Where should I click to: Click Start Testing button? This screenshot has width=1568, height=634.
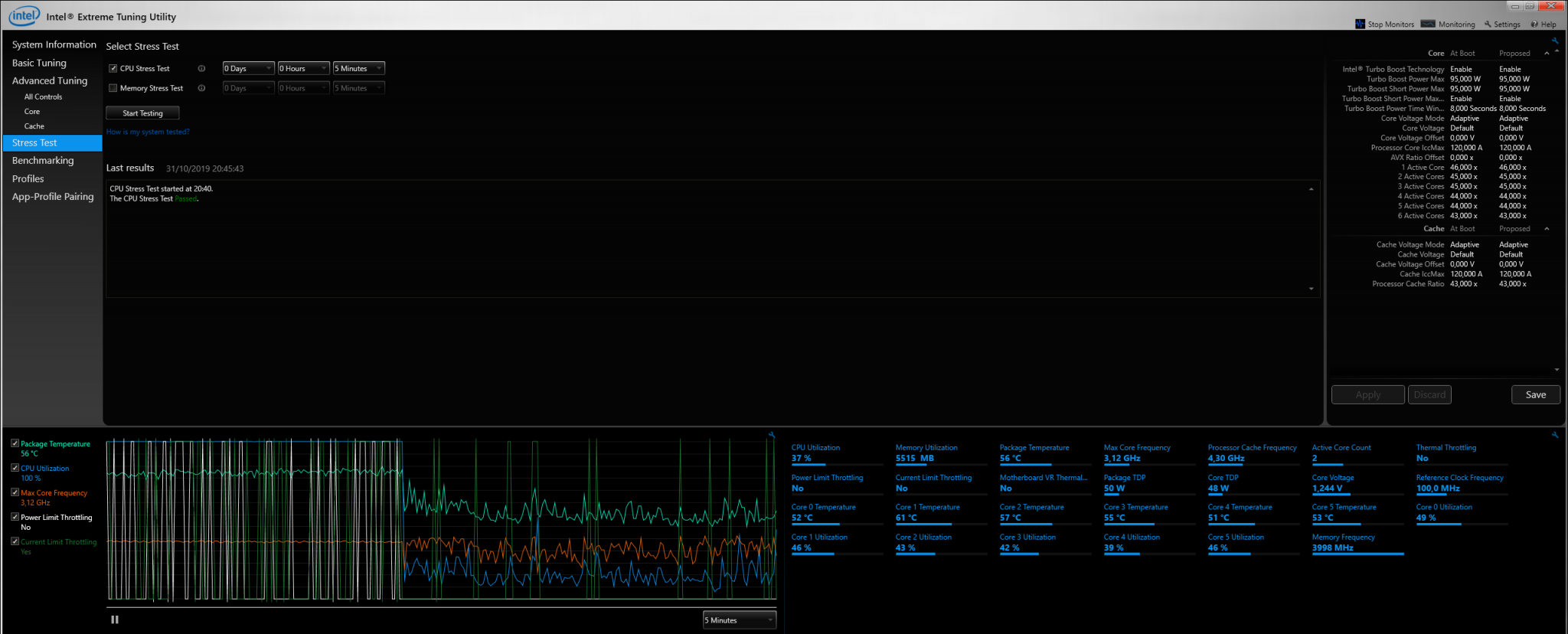coord(142,113)
